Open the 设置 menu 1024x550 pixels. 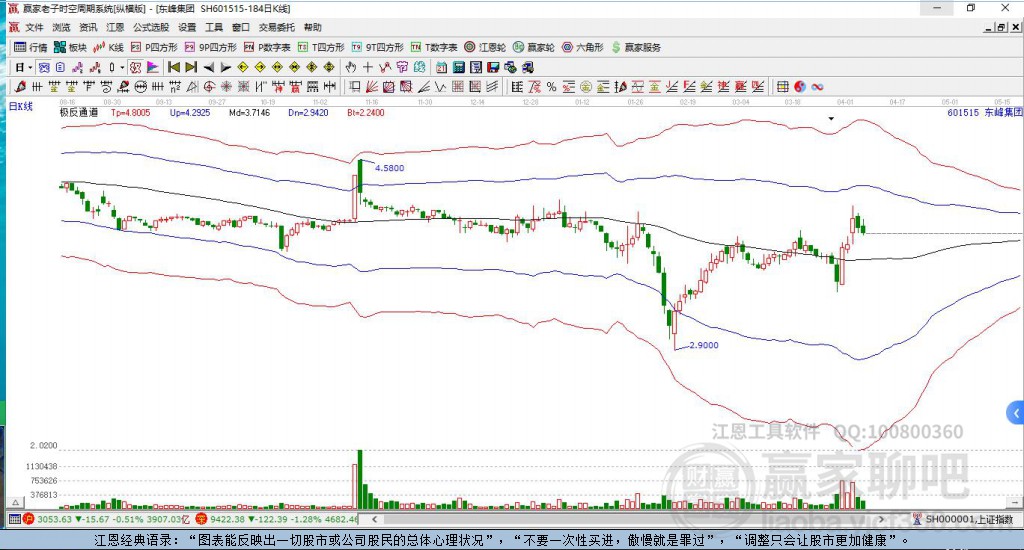pos(187,27)
